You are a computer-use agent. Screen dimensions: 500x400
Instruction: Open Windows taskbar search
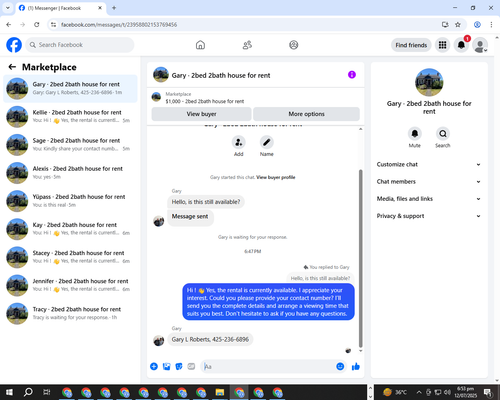pyautogui.click(x=28, y=392)
